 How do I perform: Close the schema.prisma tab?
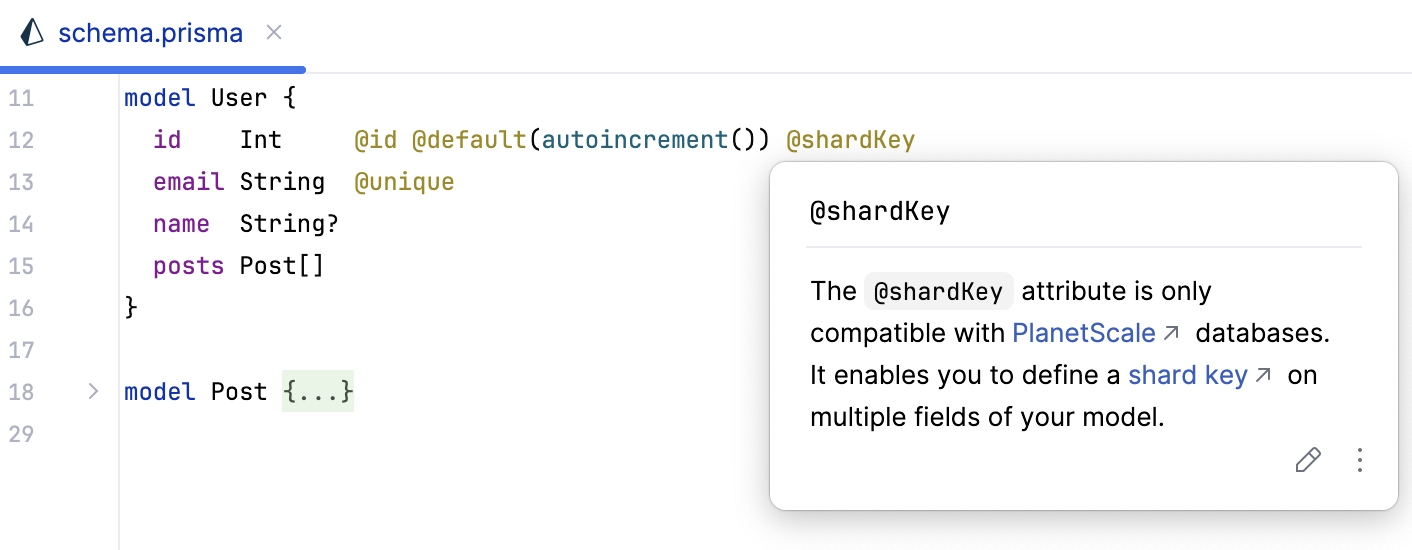(x=274, y=33)
